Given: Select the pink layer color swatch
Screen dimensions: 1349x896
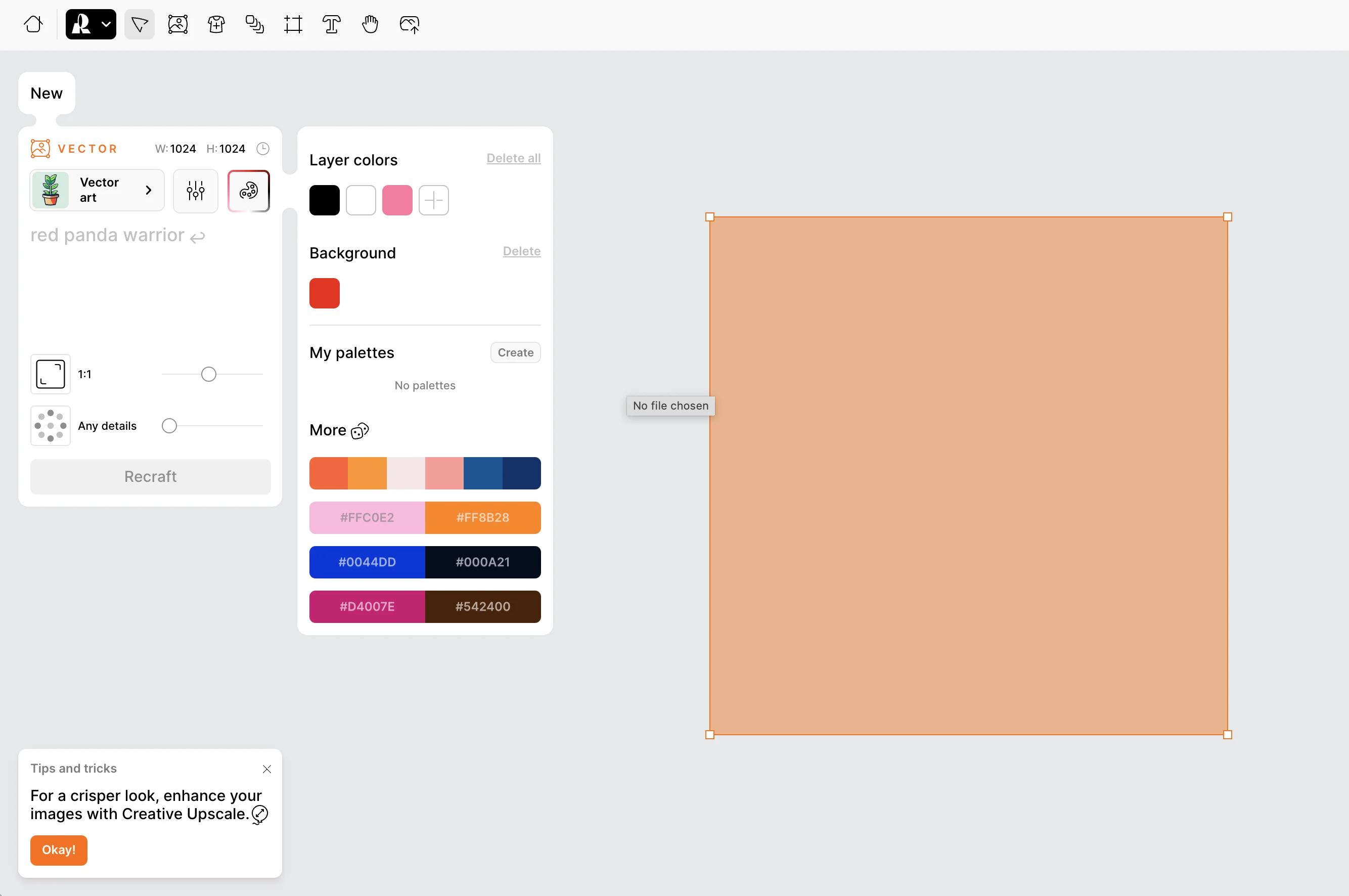Looking at the screenshot, I should (x=397, y=200).
